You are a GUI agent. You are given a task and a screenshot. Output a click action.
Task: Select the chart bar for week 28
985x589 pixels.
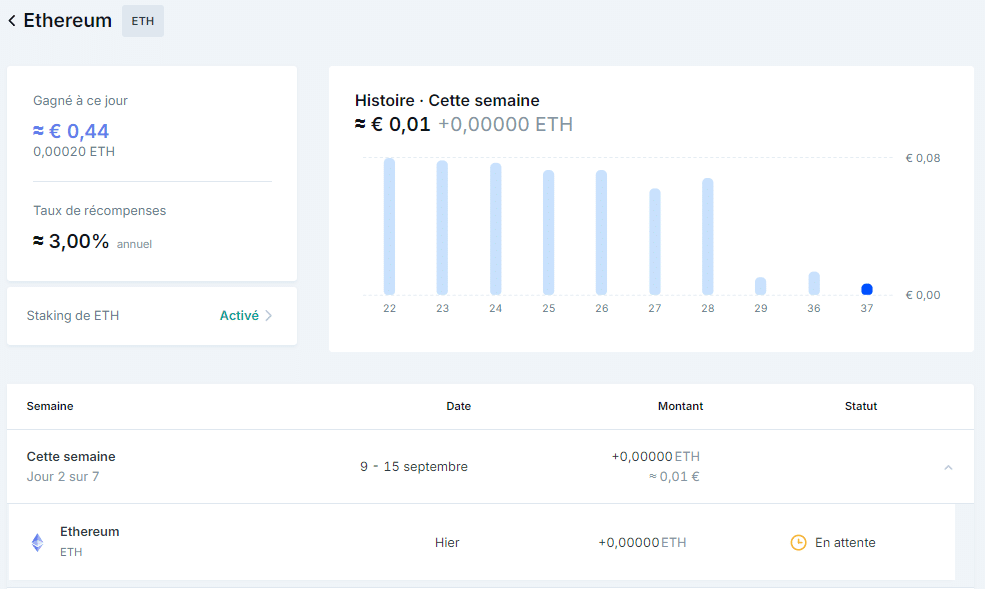[x=708, y=237]
